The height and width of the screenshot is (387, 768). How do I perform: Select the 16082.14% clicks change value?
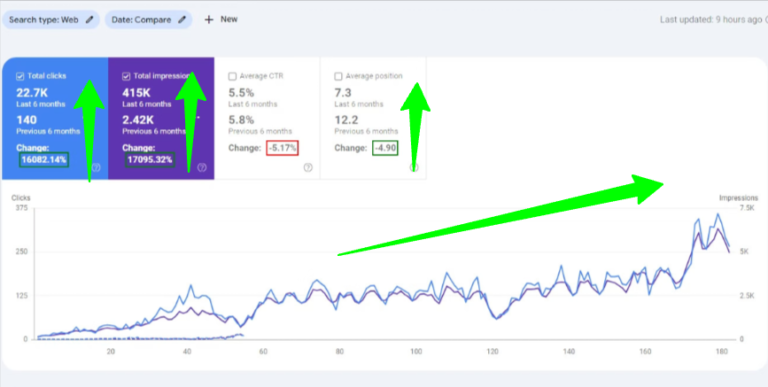[44, 160]
